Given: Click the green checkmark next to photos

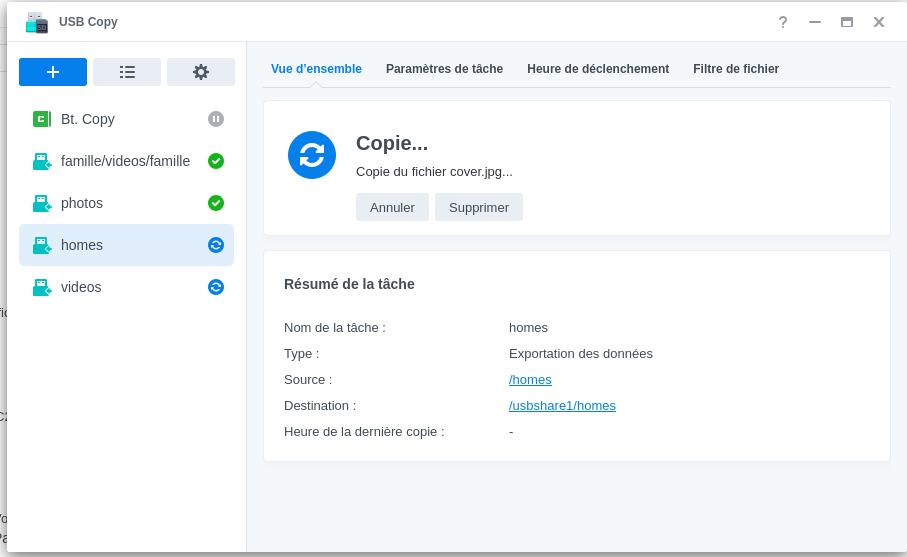Looking at the screenshot, I should pos(216,203).
